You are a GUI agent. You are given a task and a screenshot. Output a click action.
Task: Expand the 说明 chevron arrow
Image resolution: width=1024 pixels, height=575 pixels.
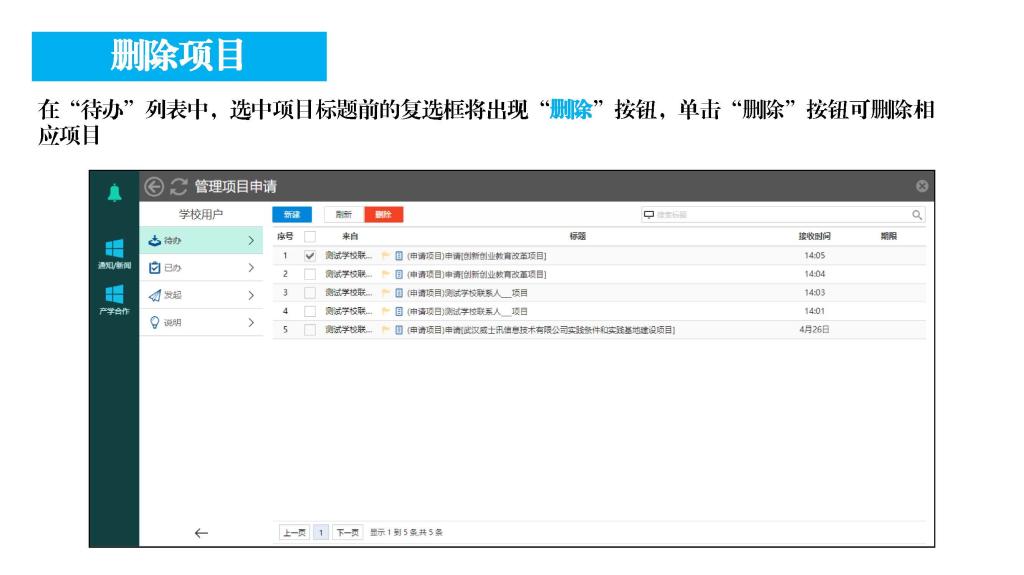[x=250, y=322]
